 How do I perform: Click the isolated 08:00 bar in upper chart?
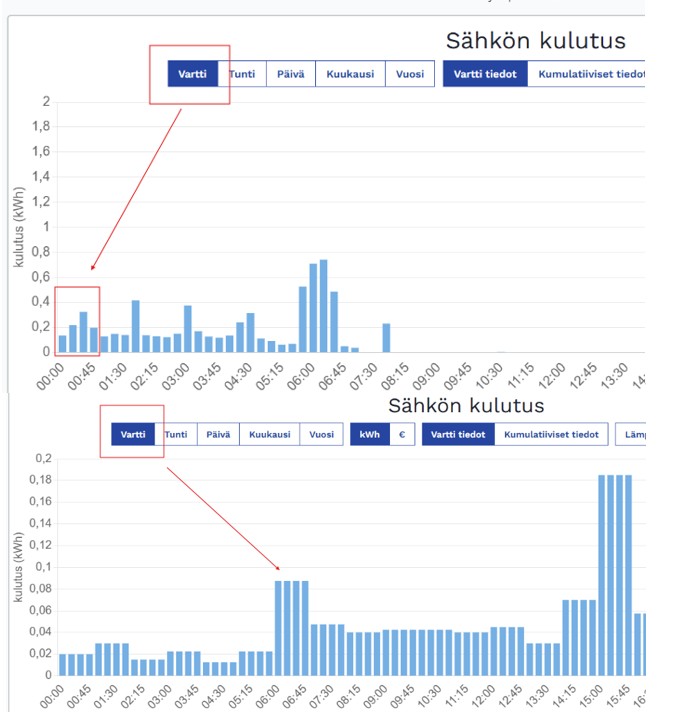(386, 338)
